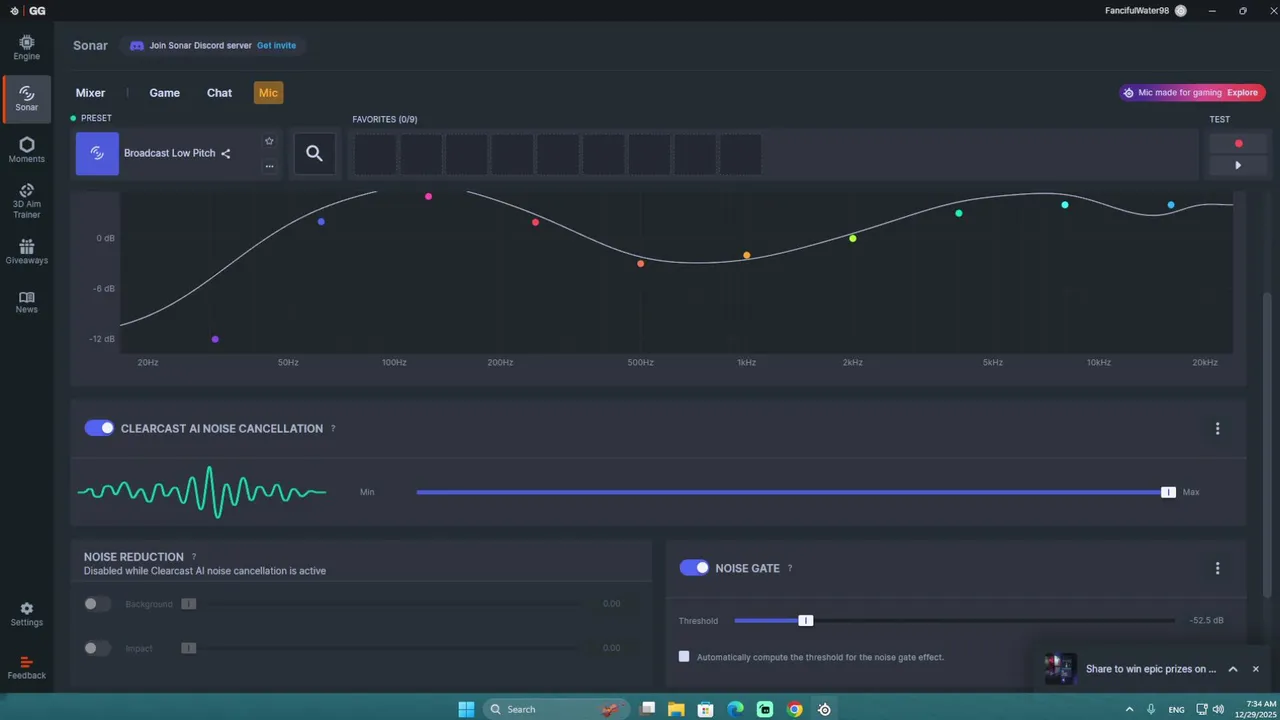Toggle the Background noise reduction switch
Screen dimensions: 1280x720
pyautogui.click(x=97, y=604)
